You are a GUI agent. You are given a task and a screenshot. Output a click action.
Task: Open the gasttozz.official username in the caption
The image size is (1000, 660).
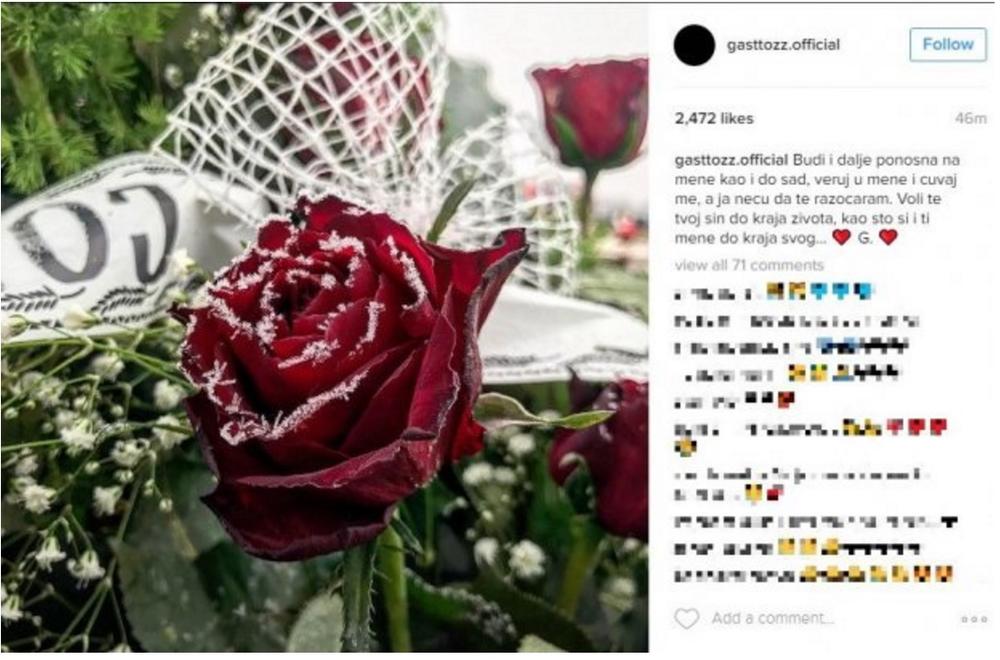731,159
